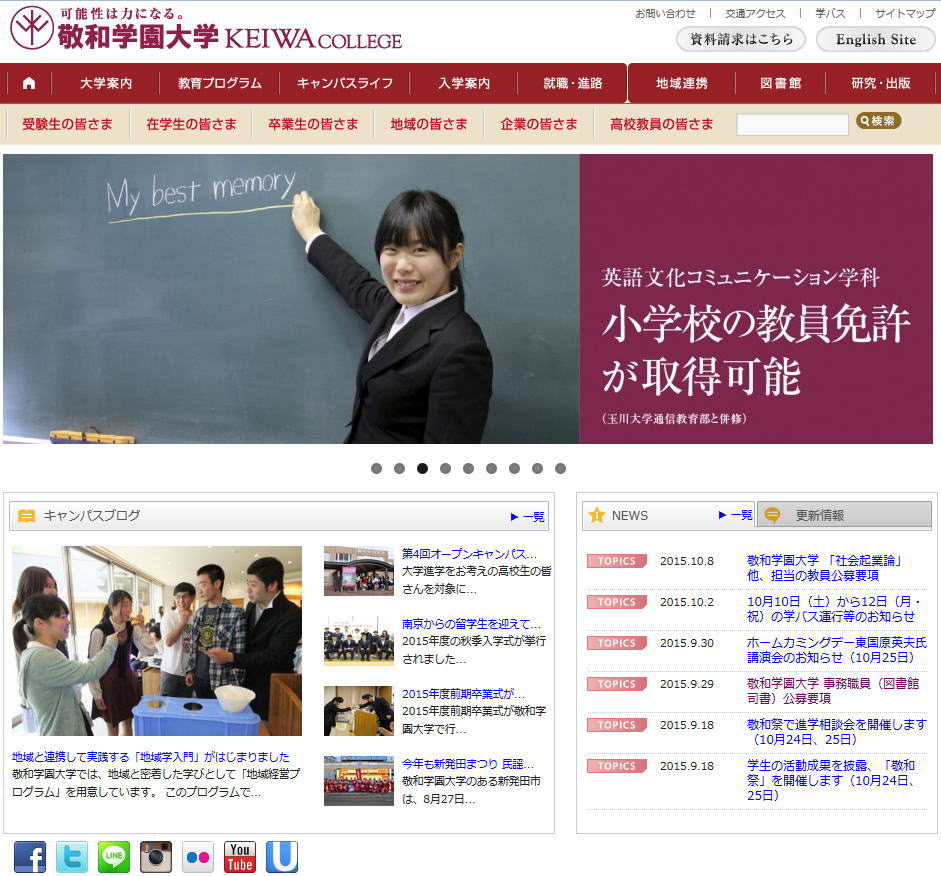Click the green LINE icon

point(114,857)
